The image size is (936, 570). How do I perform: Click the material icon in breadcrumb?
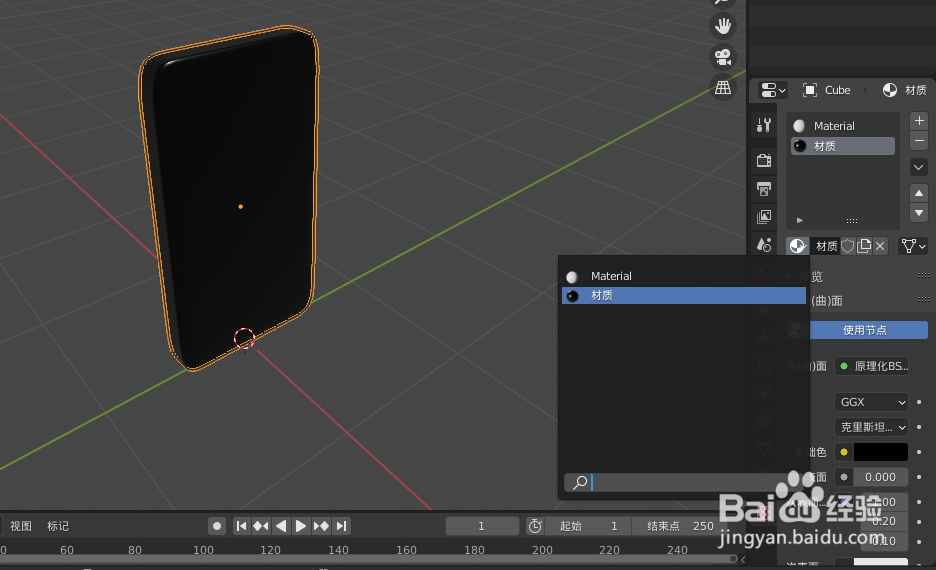coord(889,90)
